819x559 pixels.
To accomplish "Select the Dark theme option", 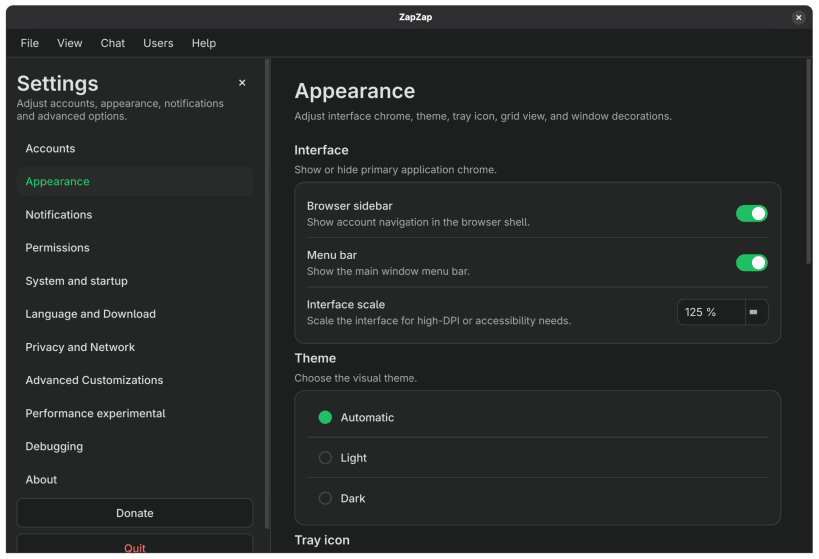I will [x=537, y=498].
